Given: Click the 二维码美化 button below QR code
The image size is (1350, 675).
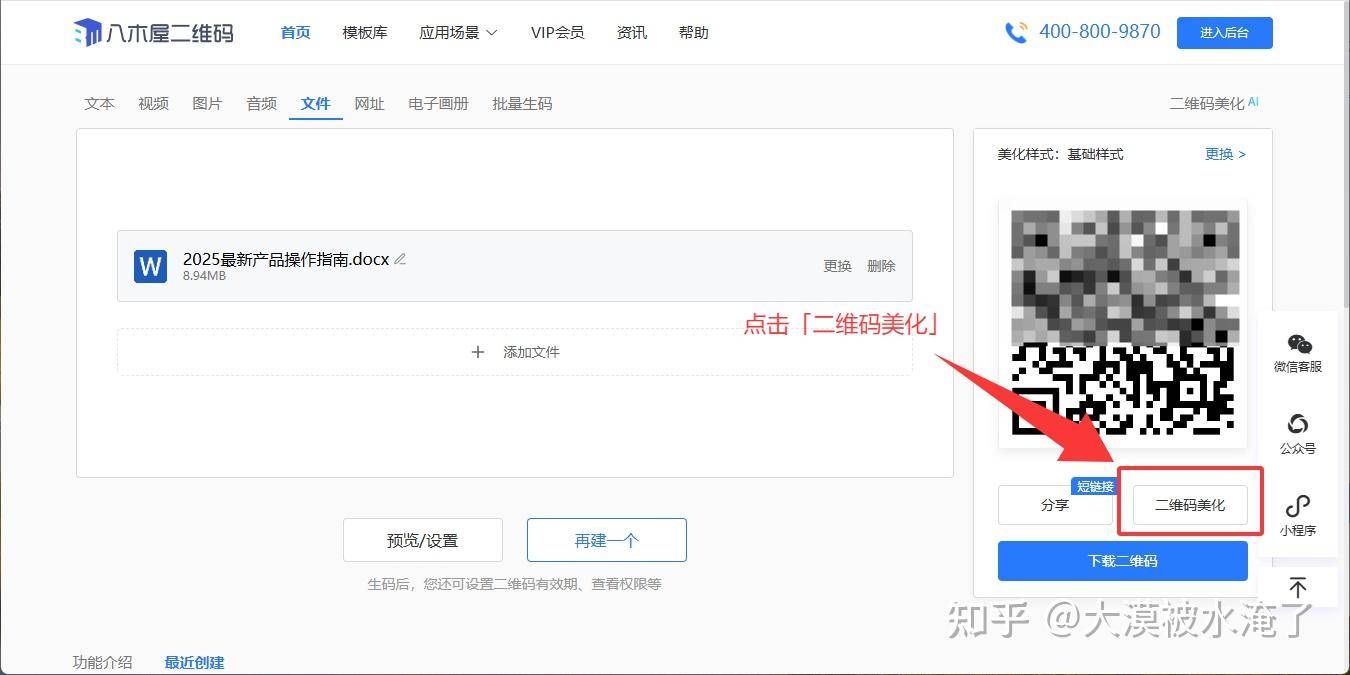Looking at the screenshot, I should [x=1190, y=505].
